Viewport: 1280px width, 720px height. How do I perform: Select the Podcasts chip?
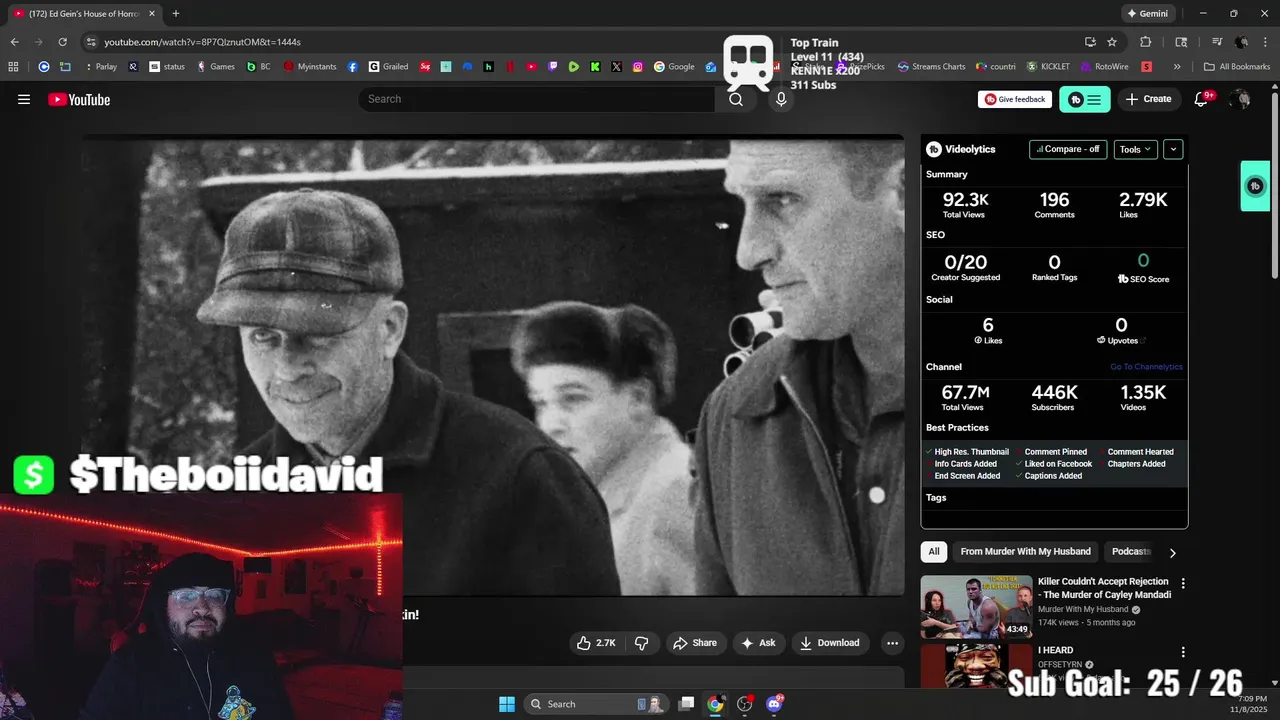click(1131, 551)
